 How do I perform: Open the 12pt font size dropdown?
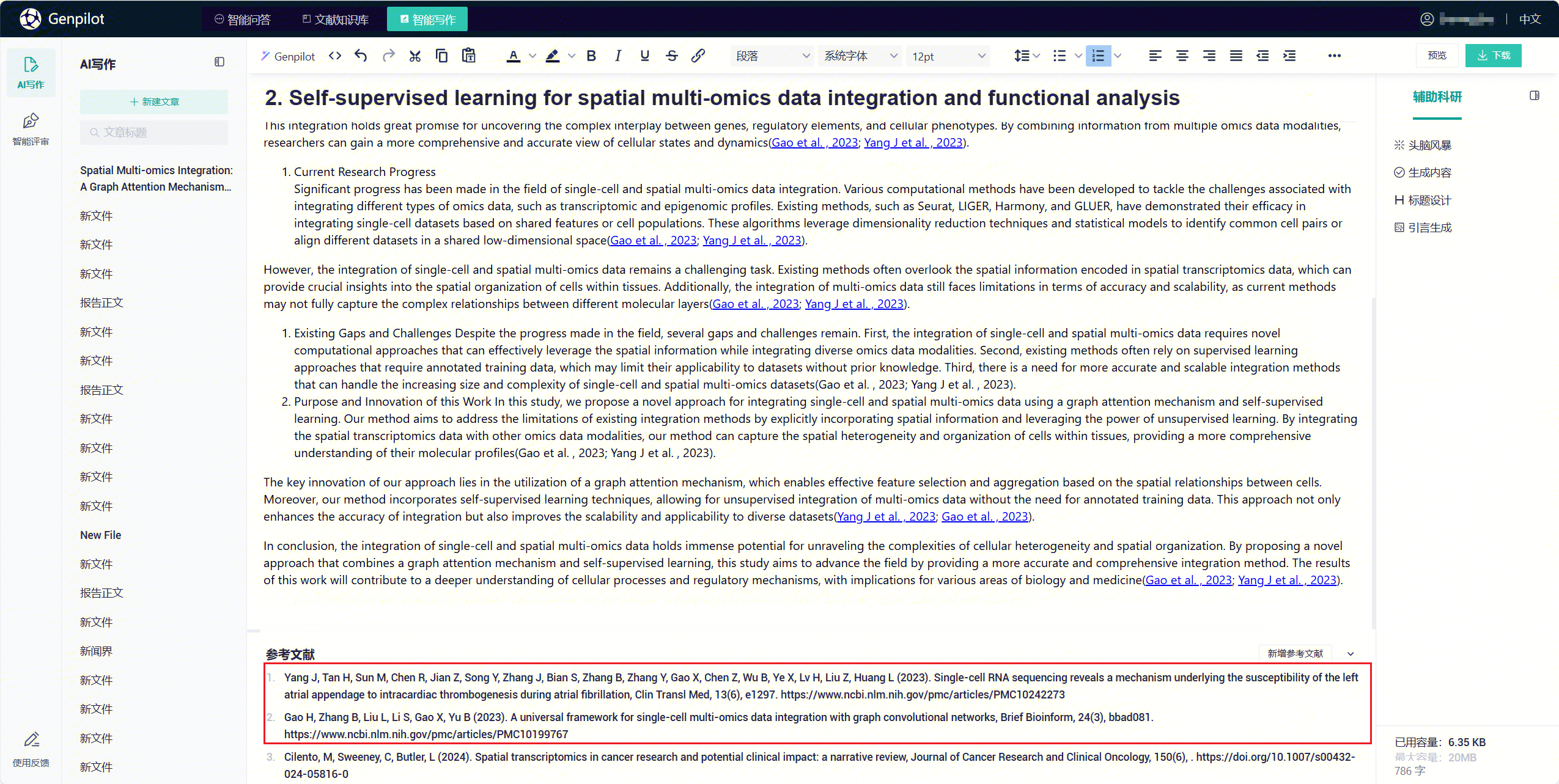949,56
